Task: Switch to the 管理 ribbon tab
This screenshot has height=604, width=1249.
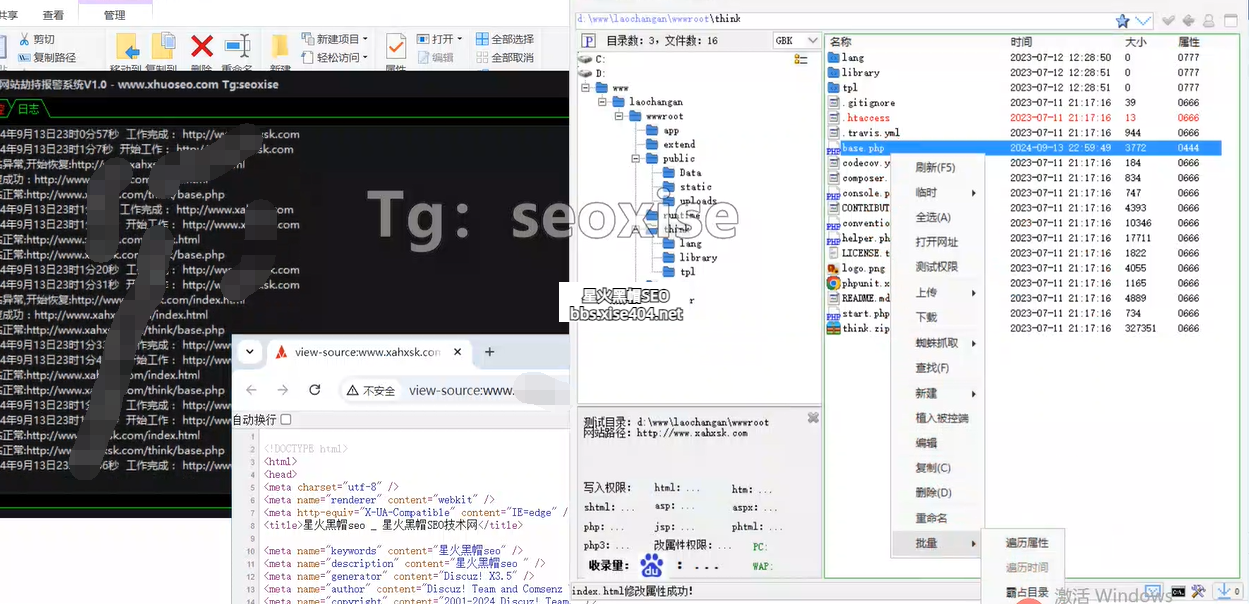Action: pyautogui.click(x=114, y=15)
